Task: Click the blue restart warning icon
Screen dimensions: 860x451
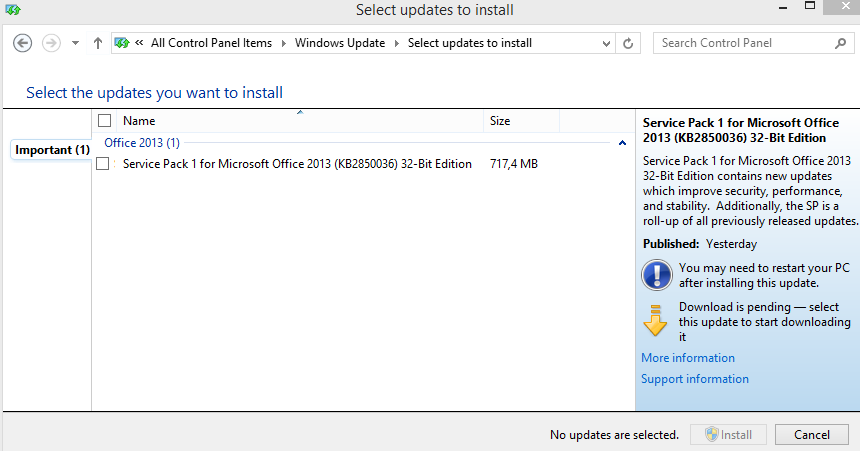Action: pyautogui.click(x=656, y=274)
